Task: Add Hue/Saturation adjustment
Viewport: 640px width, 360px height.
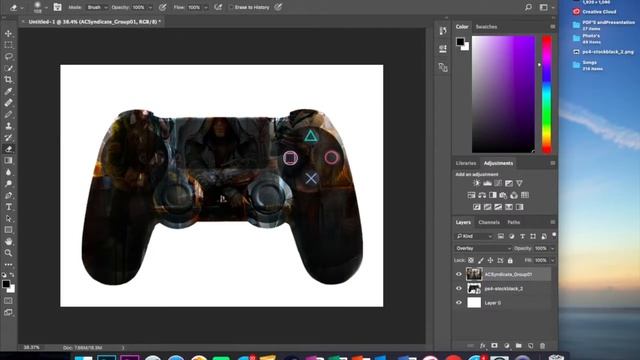Action: 471,195
